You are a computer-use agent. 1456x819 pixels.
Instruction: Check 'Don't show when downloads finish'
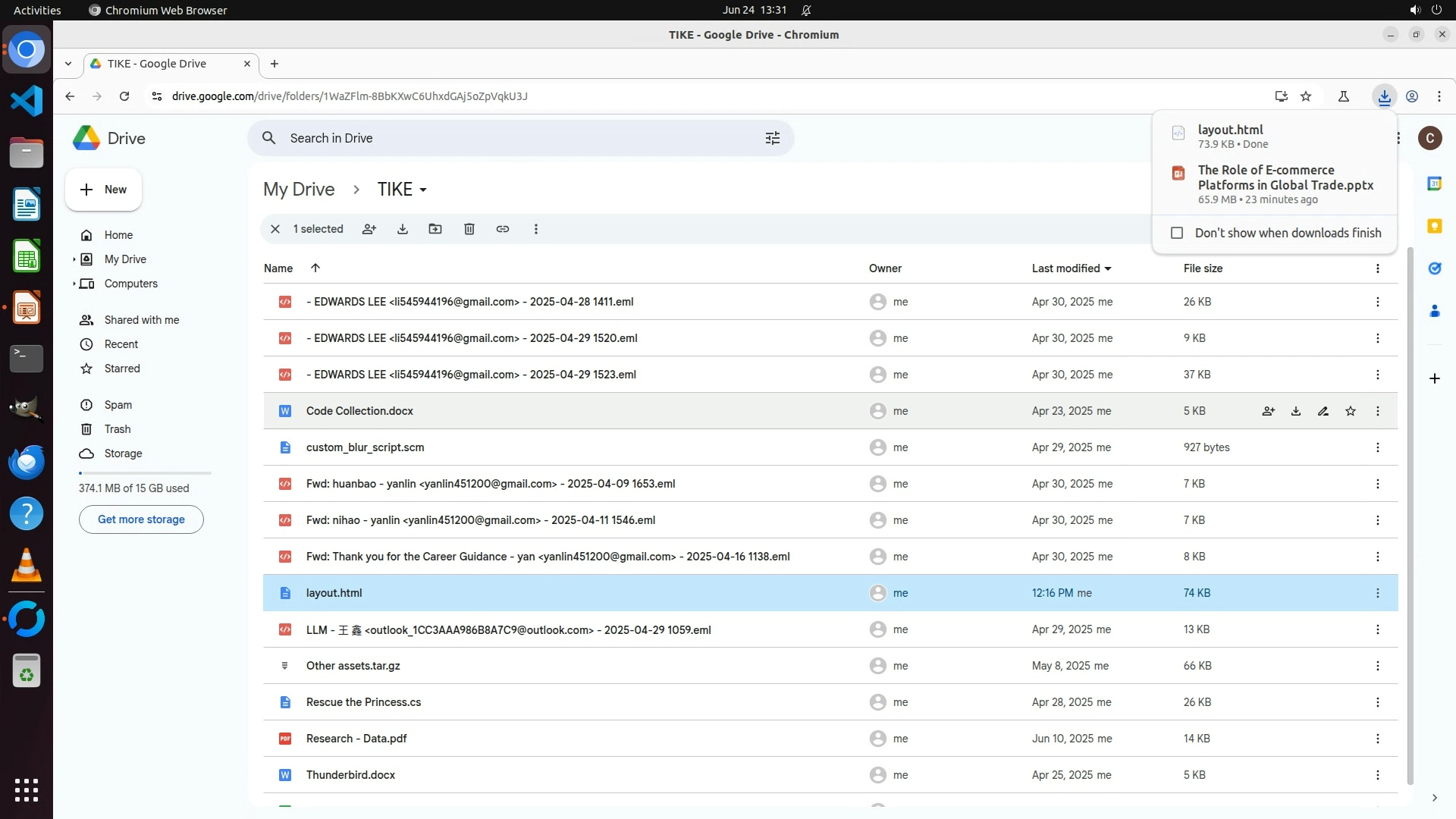click(x=1177, y=233)
